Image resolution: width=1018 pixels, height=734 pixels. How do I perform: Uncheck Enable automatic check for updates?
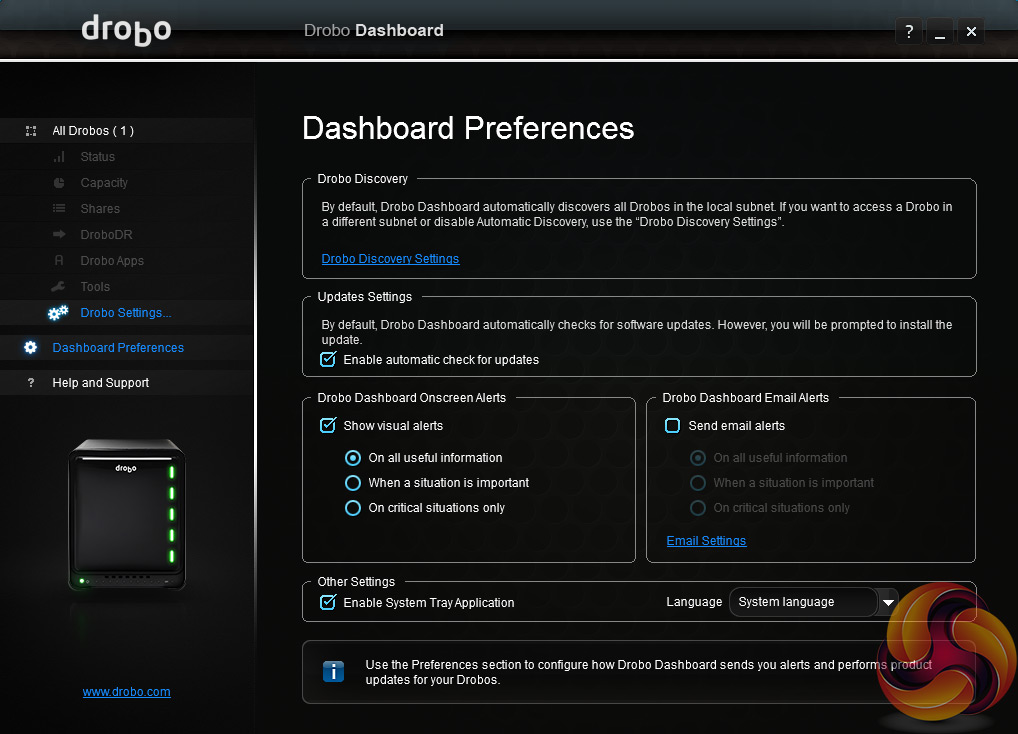pyautogui.click(x=327, y=359)
